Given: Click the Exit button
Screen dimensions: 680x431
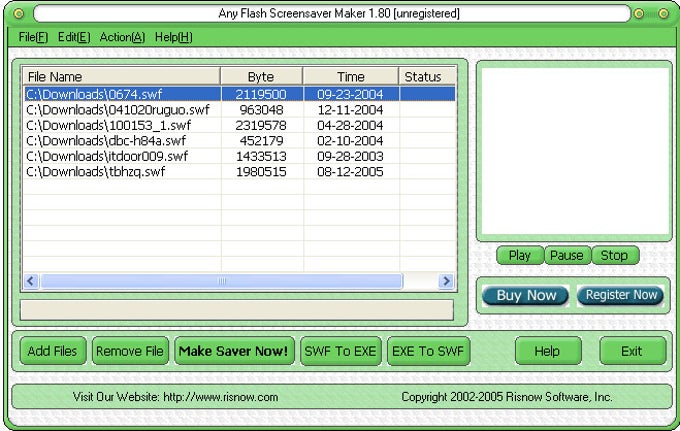Looking at the screenshot, I should 632,351.
